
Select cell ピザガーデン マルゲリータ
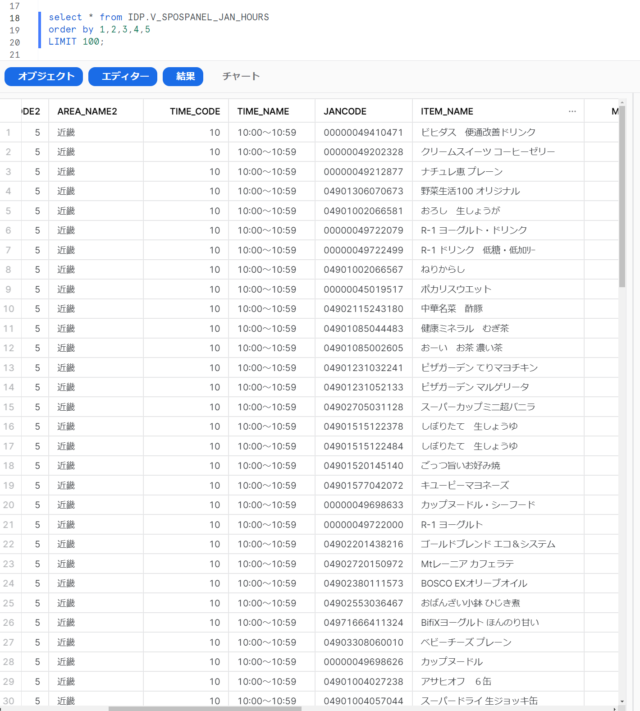[x=498, y=387]
